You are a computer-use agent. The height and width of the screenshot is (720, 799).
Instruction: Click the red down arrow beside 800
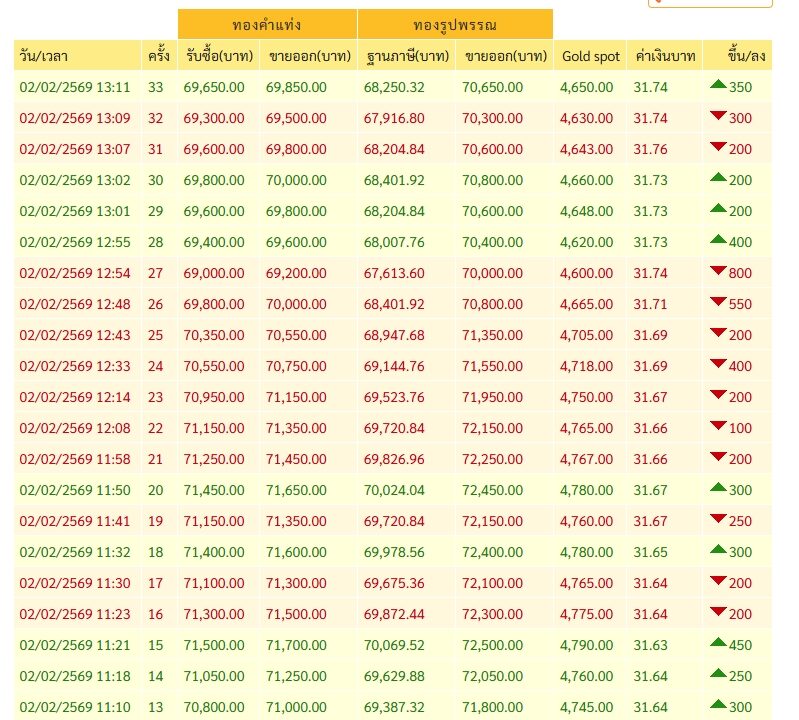pos(717,271)
